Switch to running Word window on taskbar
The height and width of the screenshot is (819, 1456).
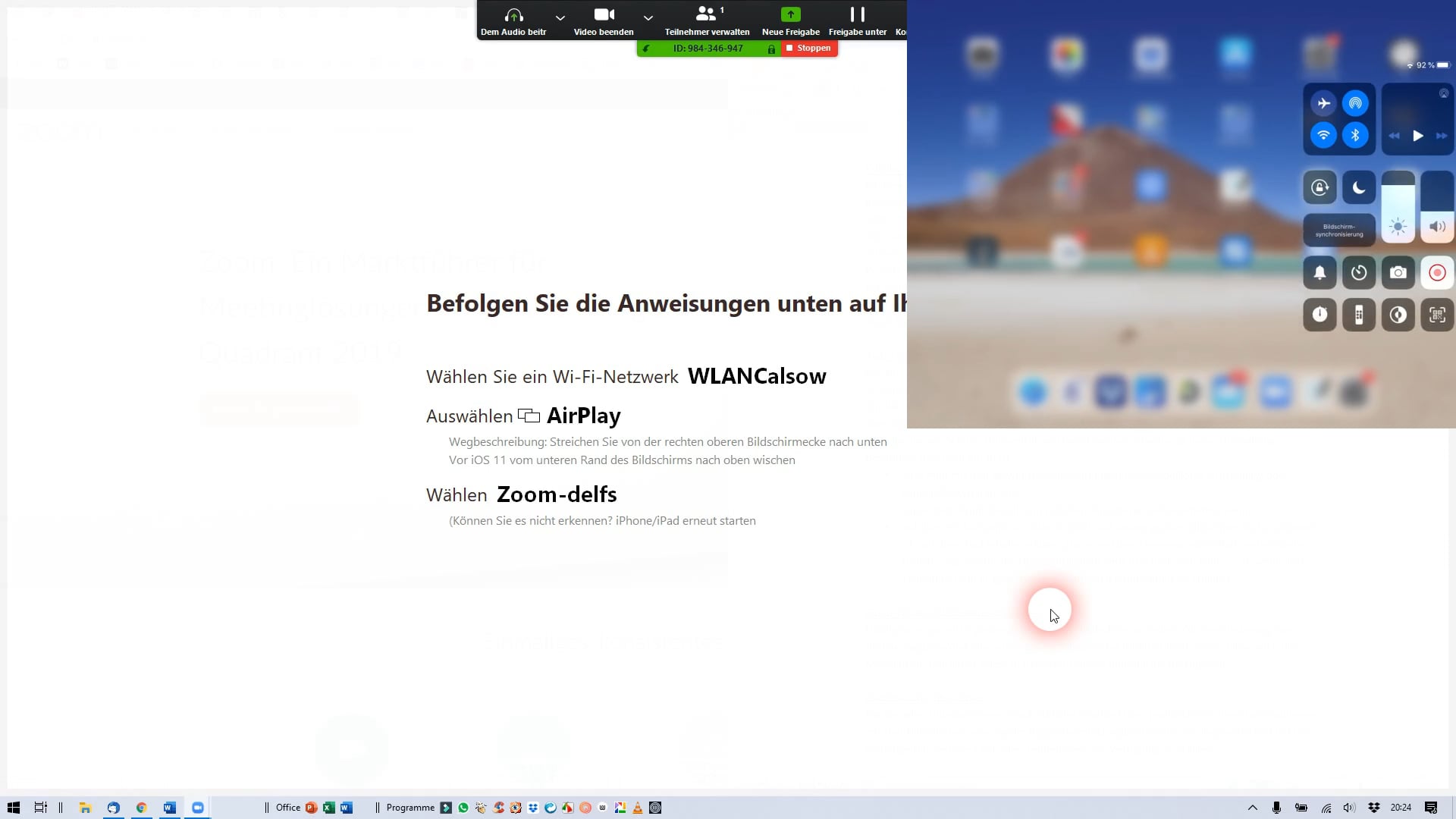169,808
